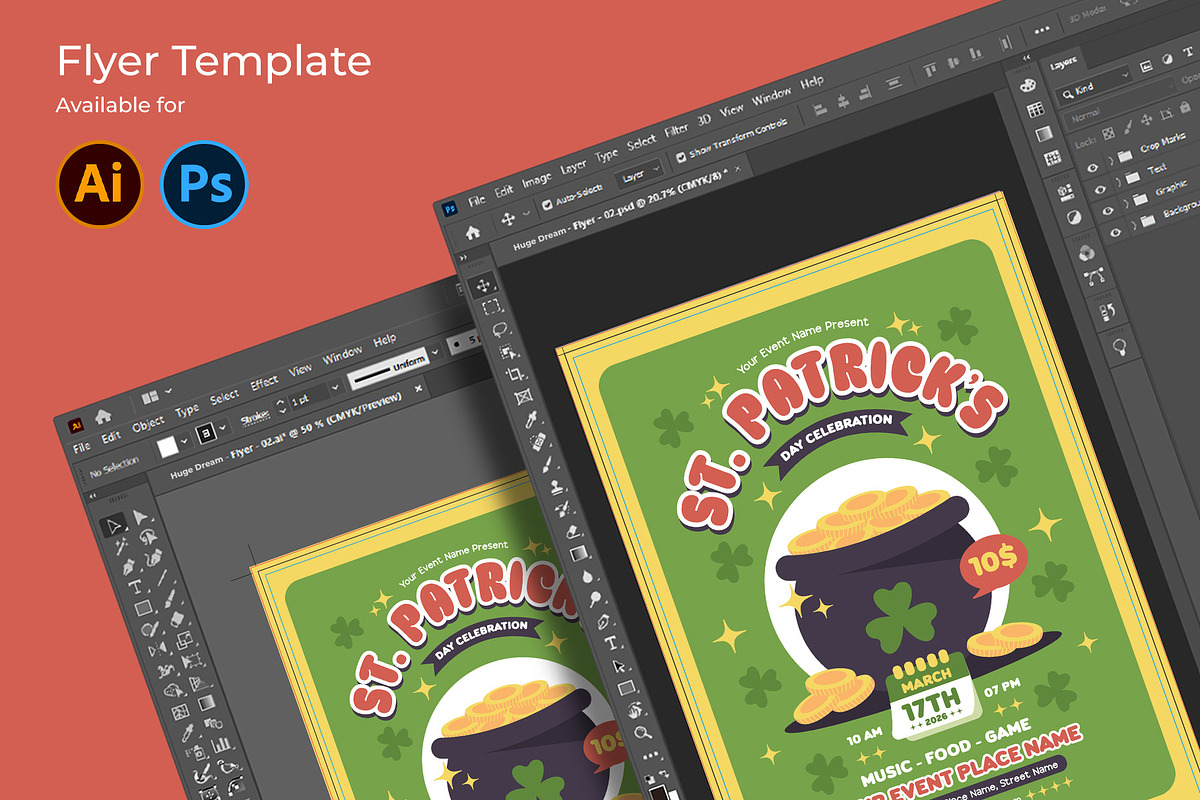The height and width of the screenshot is (800, 1200).
Task: Select the Brush tool in Photoshop
Action: (x=546, y=464)
